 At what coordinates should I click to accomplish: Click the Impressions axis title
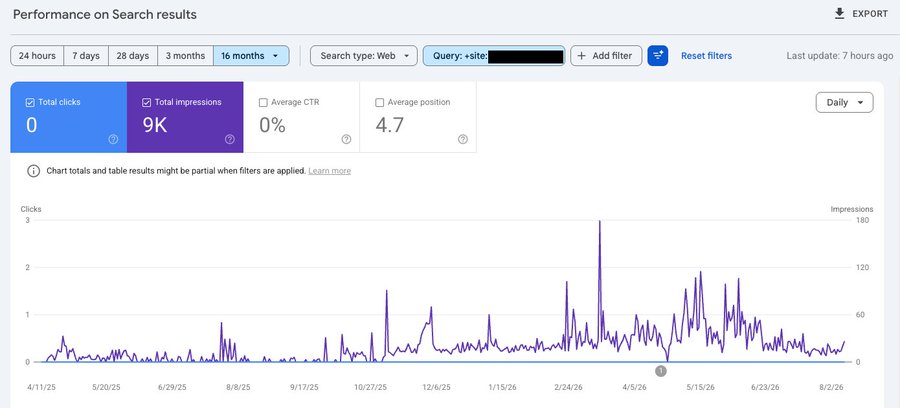pos(852,209)
